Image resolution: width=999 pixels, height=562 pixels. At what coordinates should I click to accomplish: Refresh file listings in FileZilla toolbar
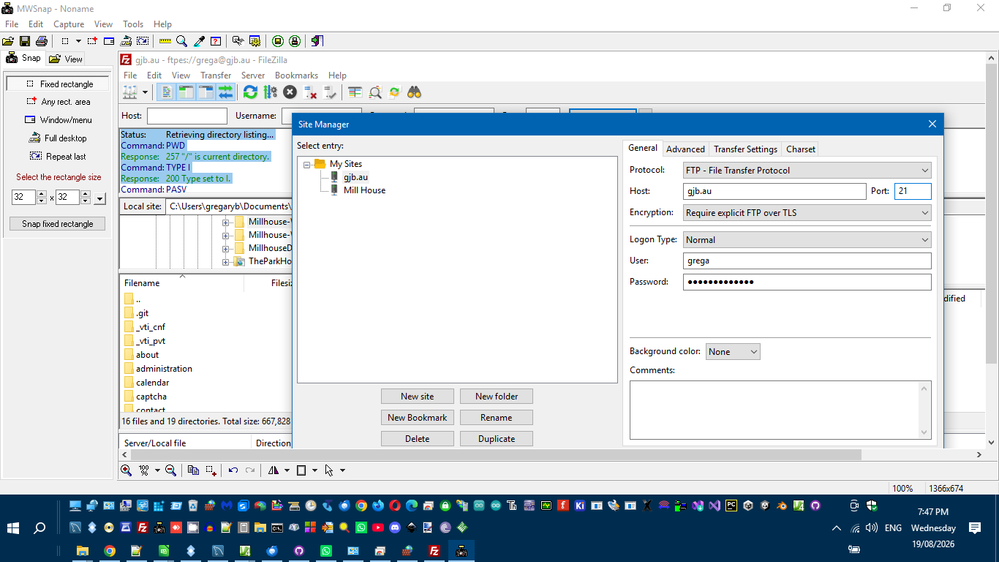pos(250,92)
